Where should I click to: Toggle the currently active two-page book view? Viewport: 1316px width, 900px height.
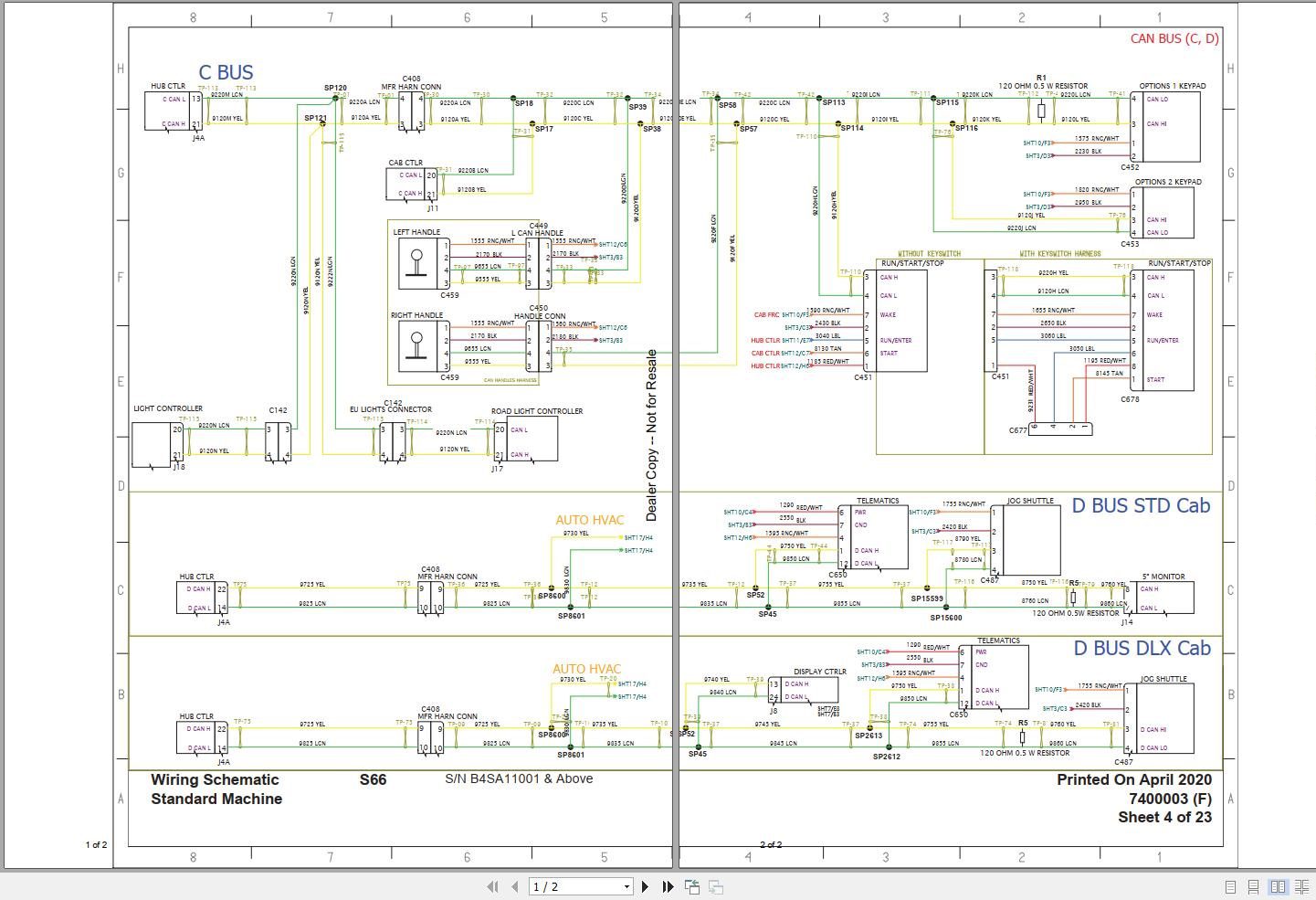pyautogui.click(x=1277, y=886)
